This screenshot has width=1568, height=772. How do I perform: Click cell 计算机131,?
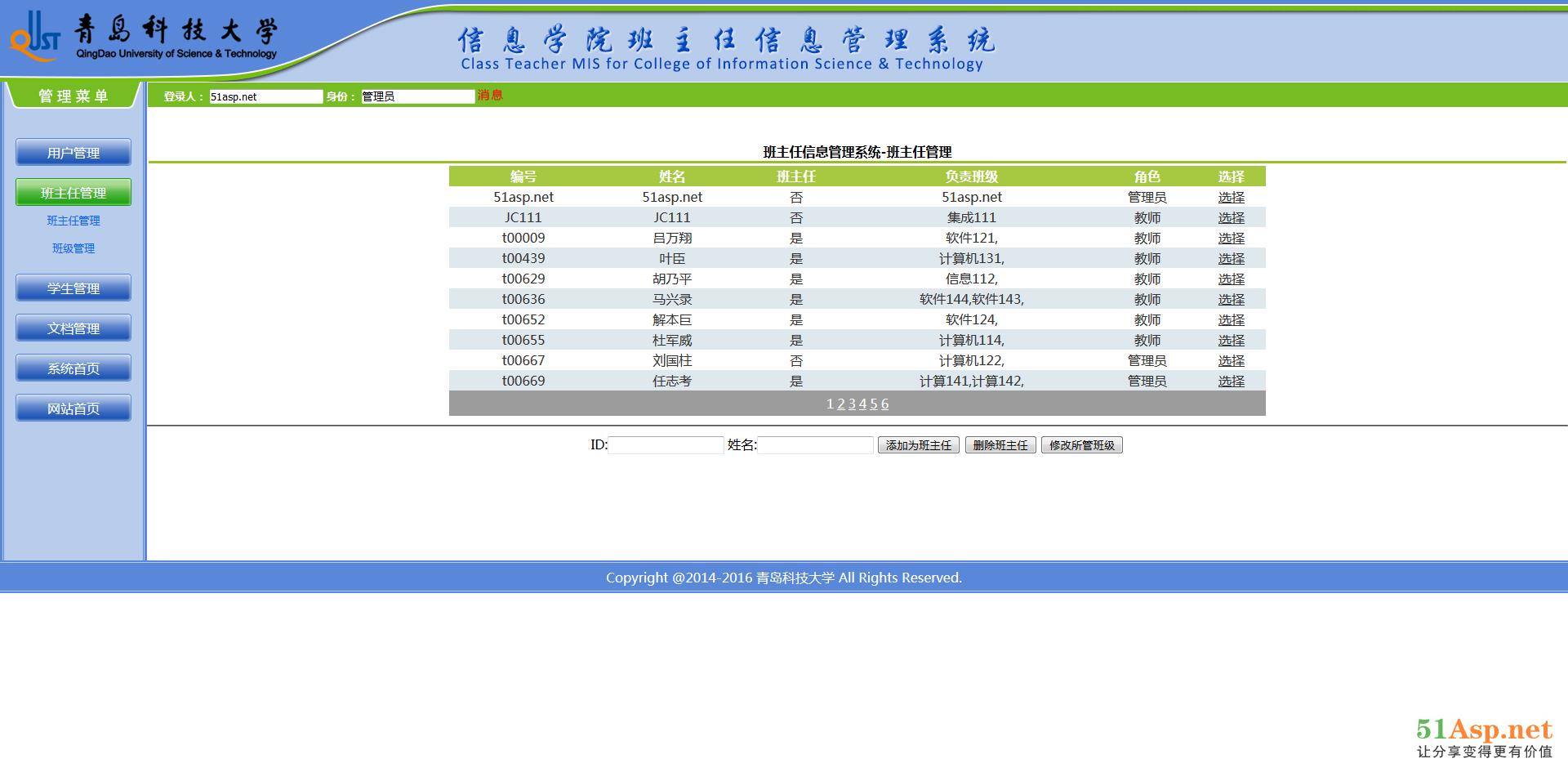point(972,259)
